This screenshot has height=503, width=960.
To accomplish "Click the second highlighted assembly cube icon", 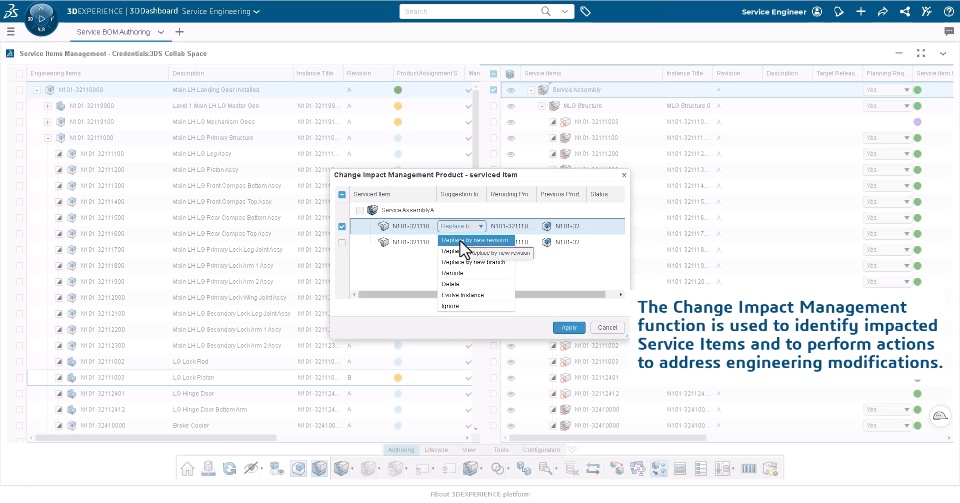I will (319, 469).
